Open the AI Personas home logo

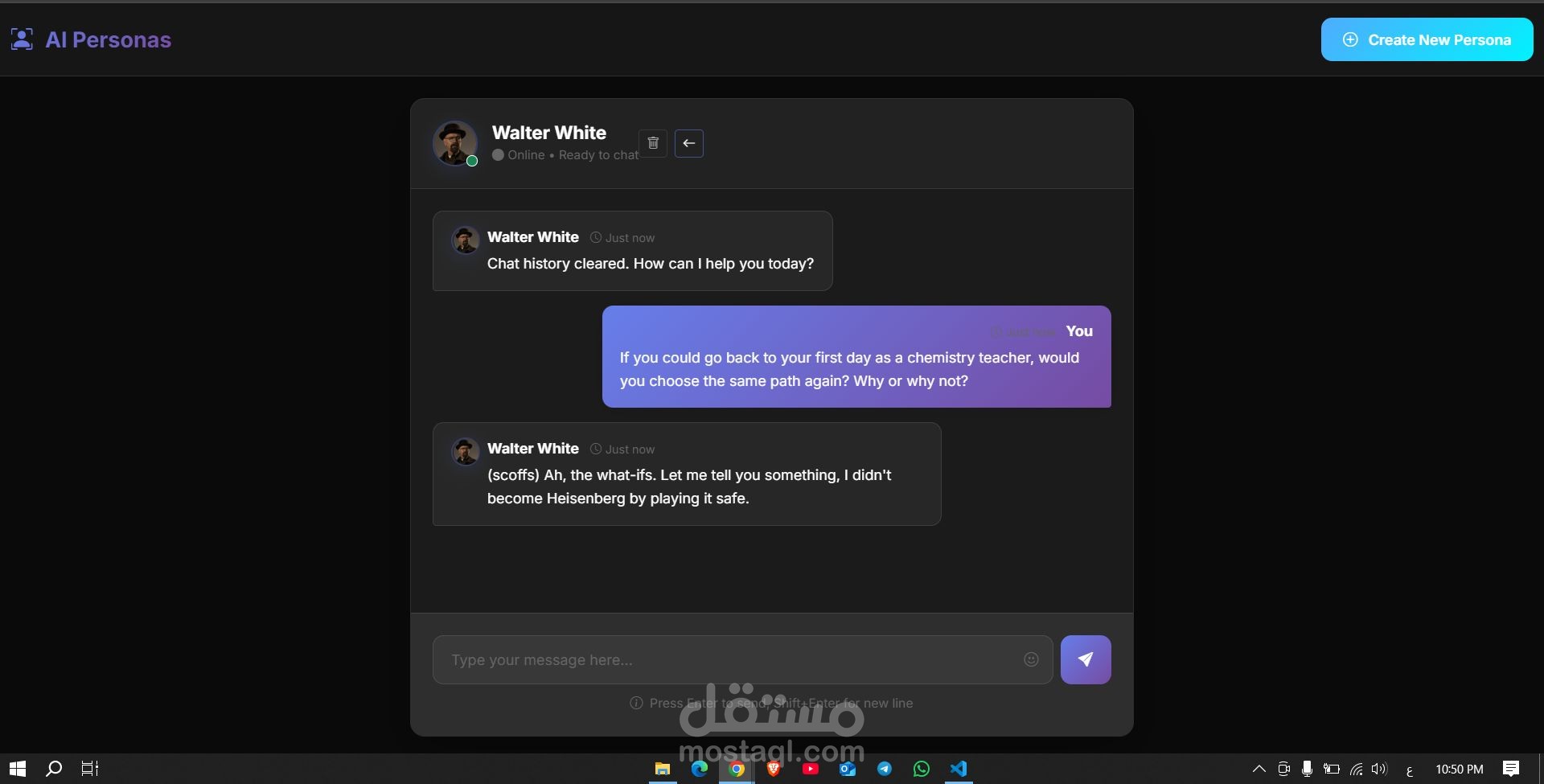(x=91, y=39)
